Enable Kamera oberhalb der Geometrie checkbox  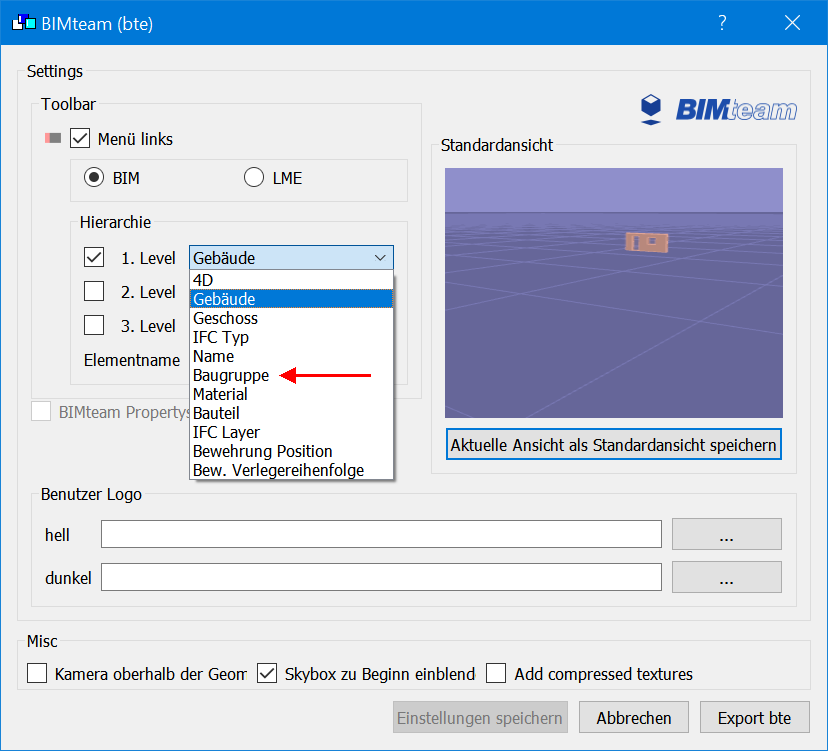click(x=37, y=673)
